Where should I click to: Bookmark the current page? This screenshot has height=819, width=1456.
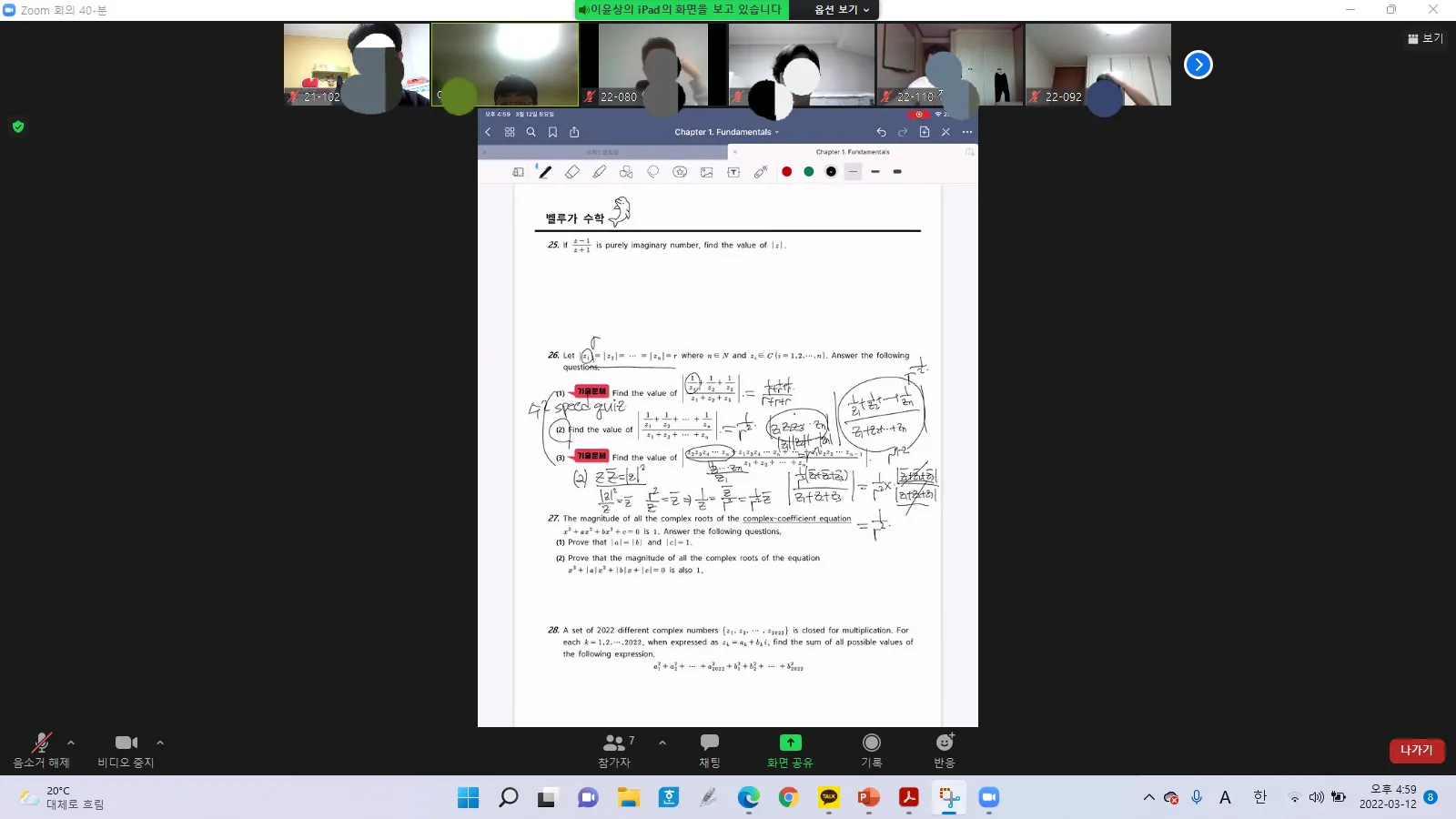(552, 132)
